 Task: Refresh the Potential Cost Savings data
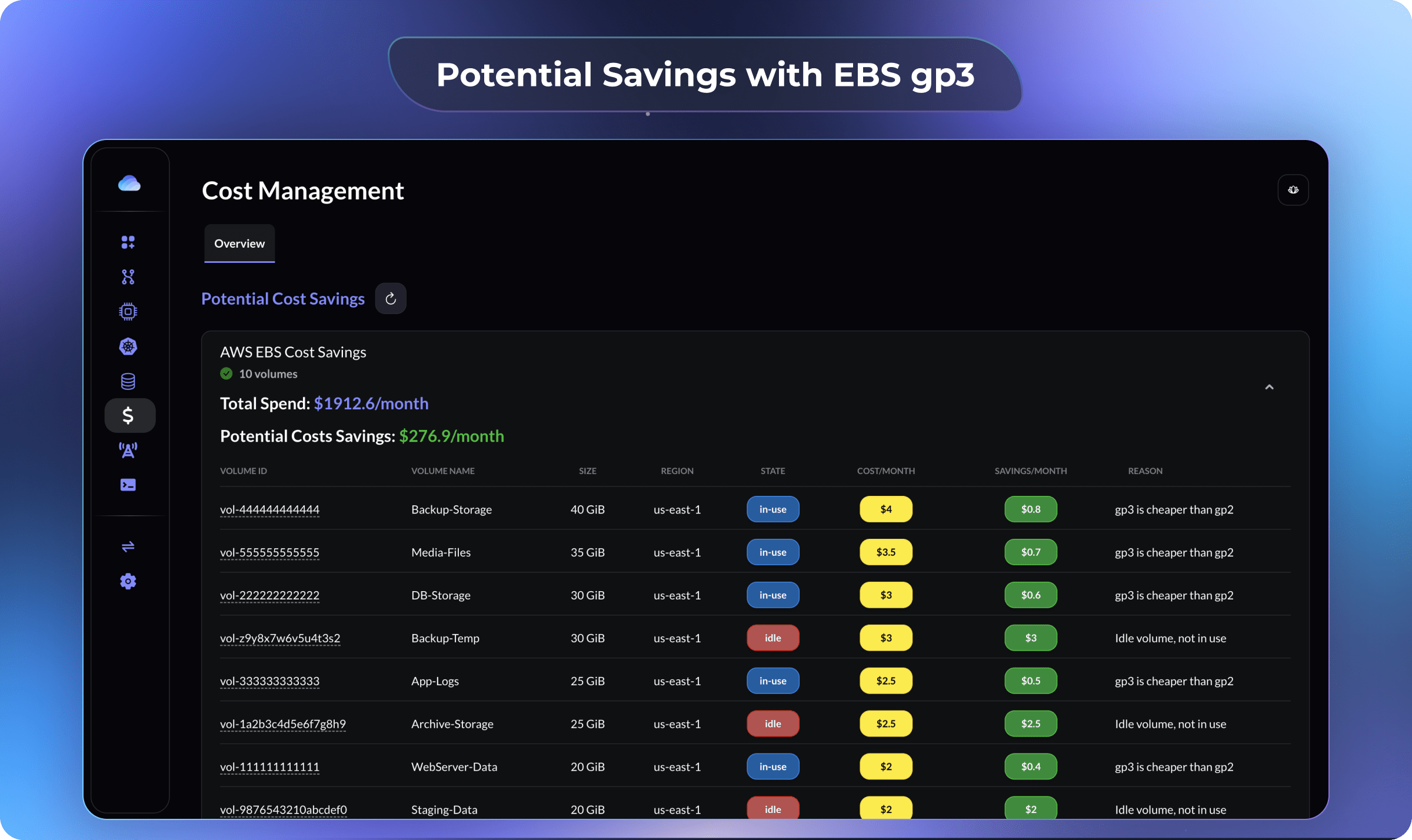(x=391, y=299)
